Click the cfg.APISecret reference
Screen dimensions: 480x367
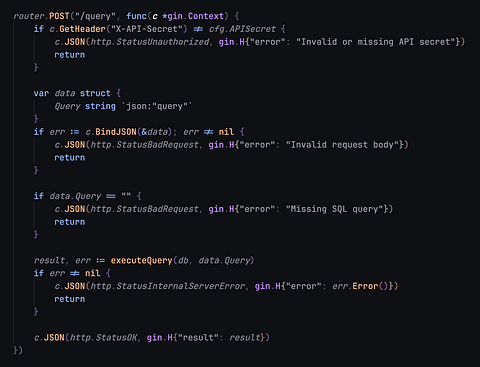click(x=242, y=29)
